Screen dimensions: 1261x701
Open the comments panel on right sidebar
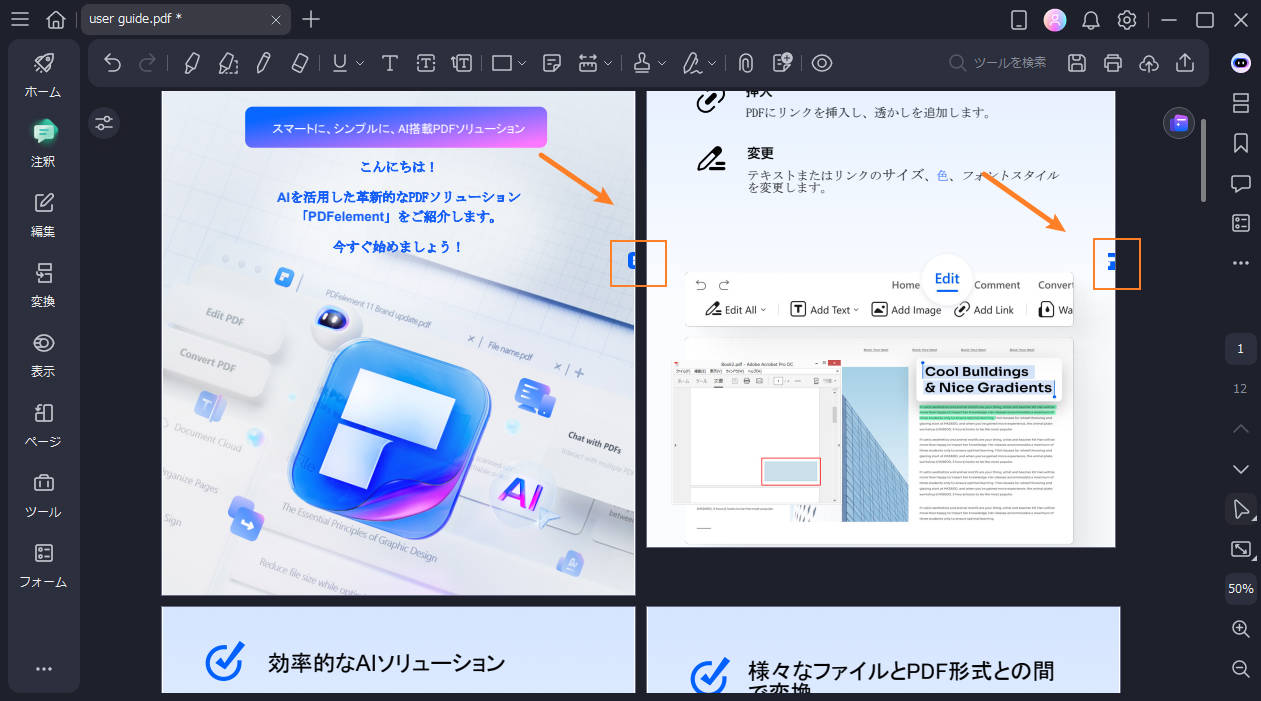pos(1240,183)
